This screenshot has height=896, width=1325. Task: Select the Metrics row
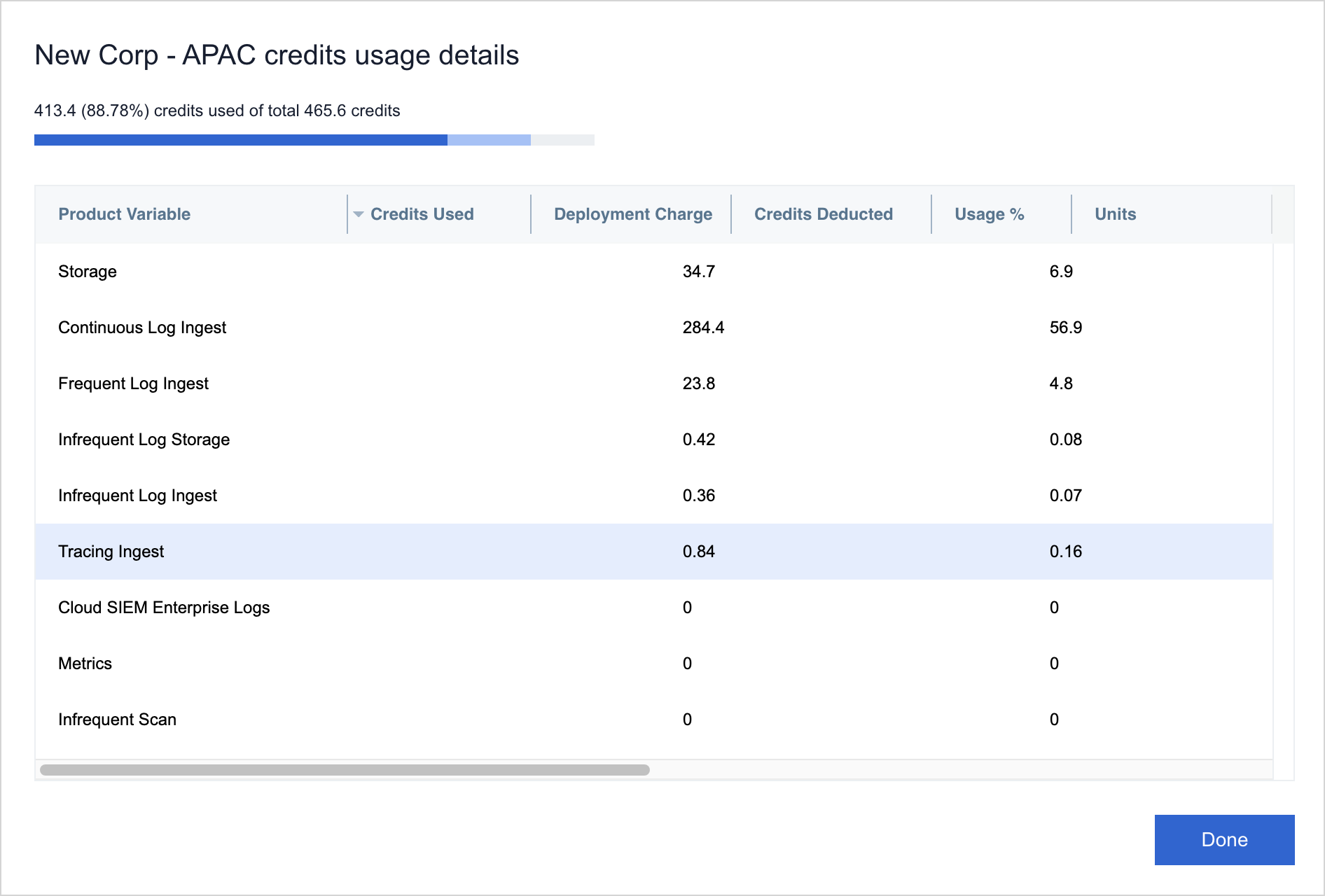pyautogui.click(x=85, y=664)
